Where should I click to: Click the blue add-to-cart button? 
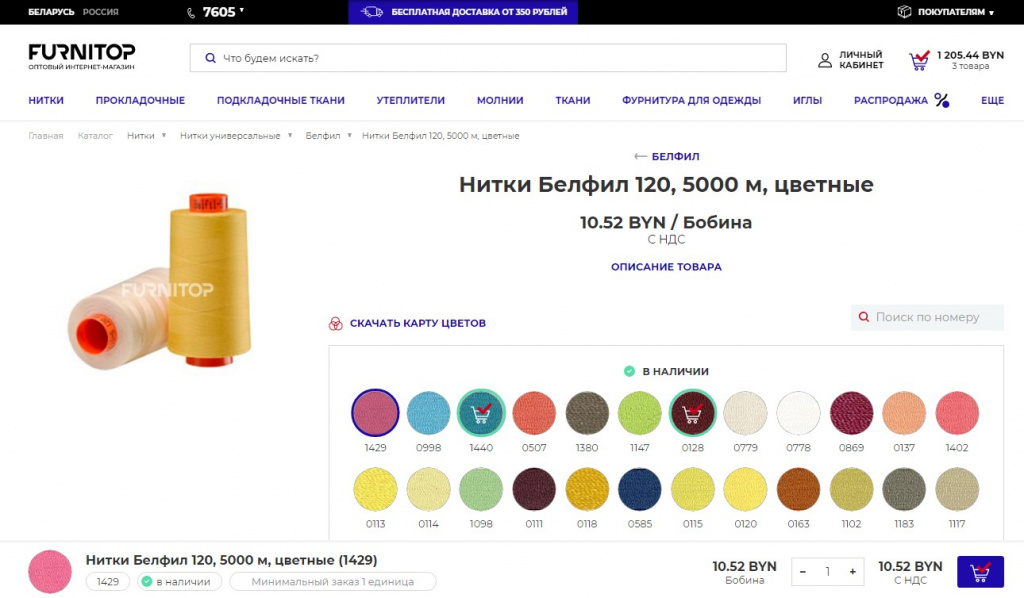click(x=980, y=571)
